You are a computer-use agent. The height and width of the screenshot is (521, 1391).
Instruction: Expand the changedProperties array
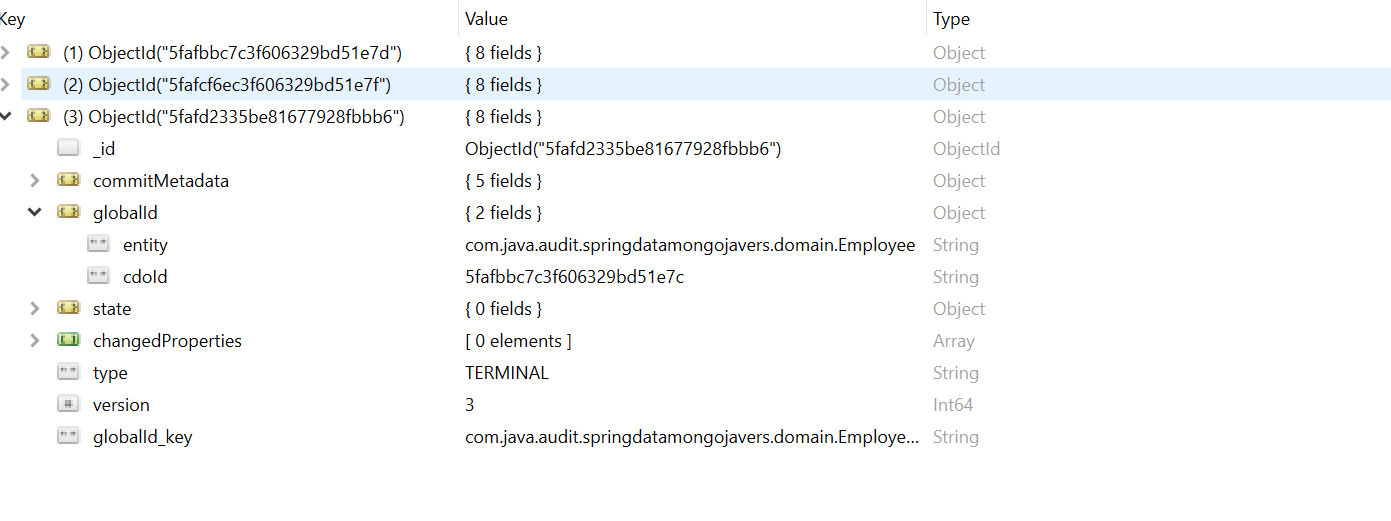tap(35, 341)
